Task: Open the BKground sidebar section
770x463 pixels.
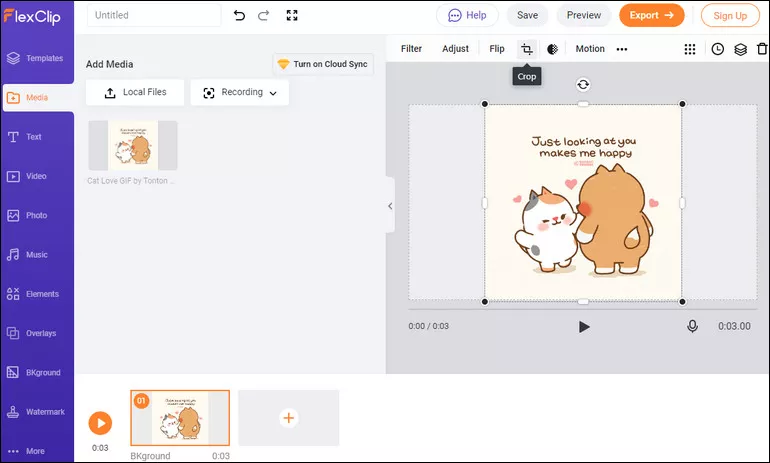Action: click(x=34, y=373)
